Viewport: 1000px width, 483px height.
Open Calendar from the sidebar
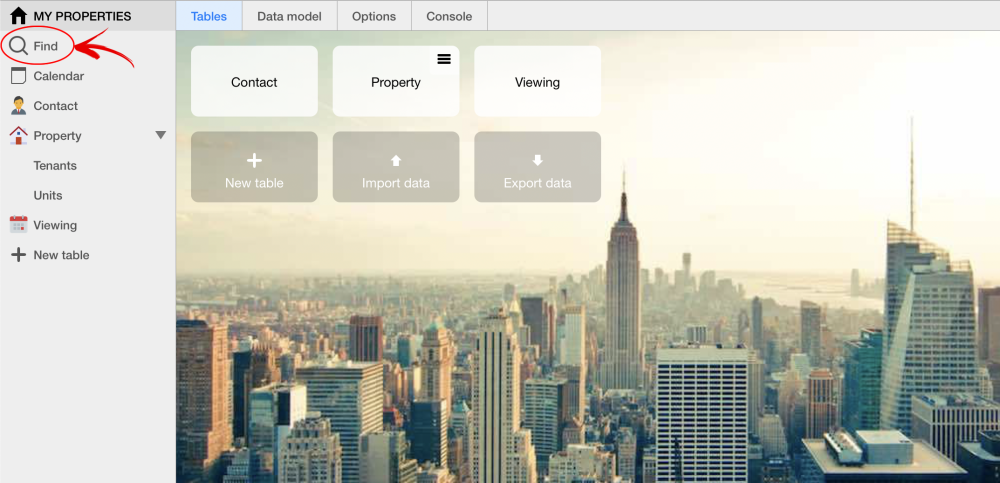(59, 76)
